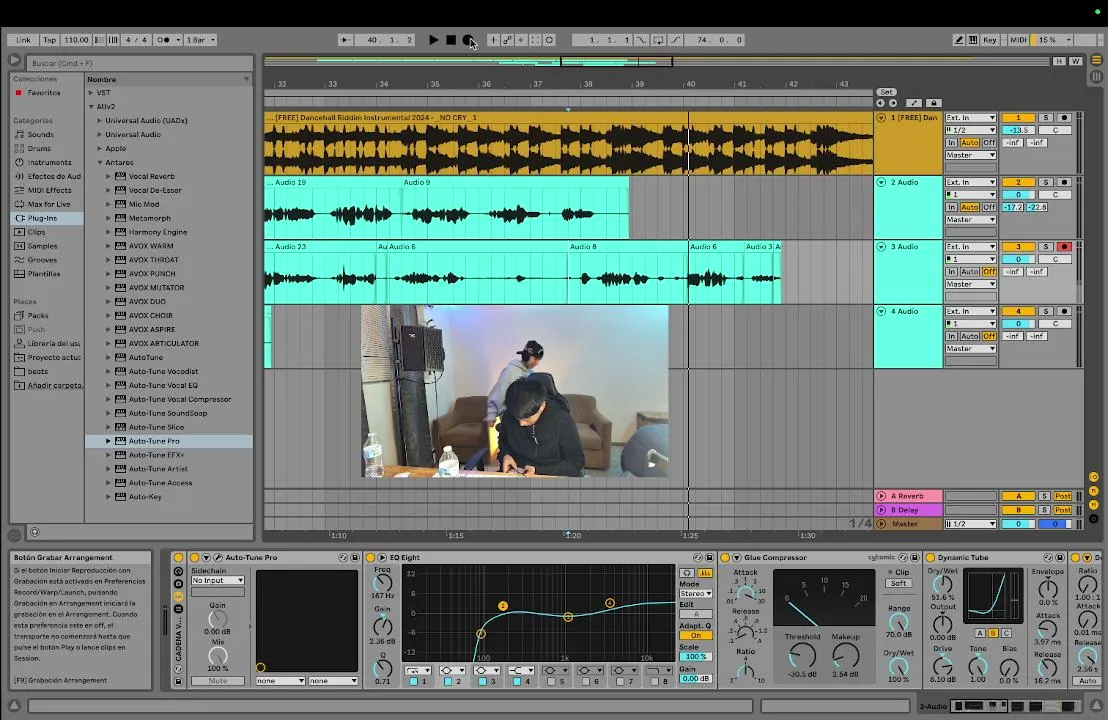This screenshot has width=1108, height=720.
Task: Toggle Auto-Tune Pro device activator
Action: tap(194, 557)
